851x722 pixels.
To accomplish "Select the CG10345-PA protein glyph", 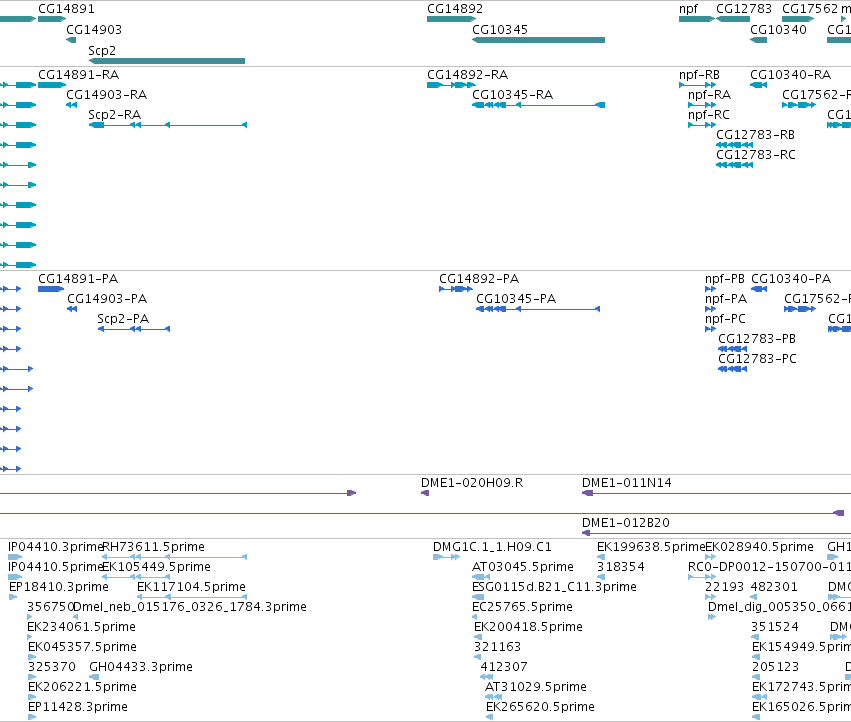I will coord(538,309).
